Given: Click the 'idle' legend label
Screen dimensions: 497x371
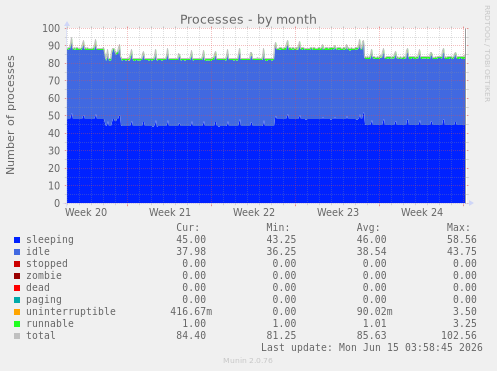Looking at the screenshot, I should pos(38,251).
